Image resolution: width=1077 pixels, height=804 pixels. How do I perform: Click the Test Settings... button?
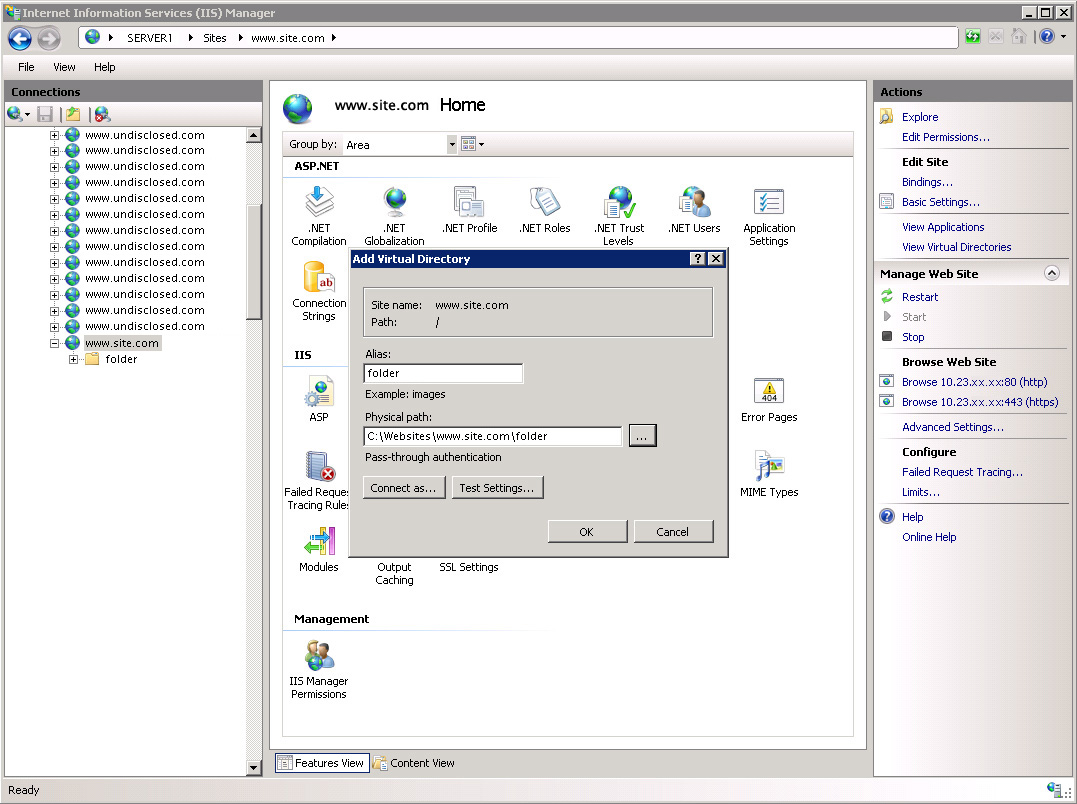497,487
